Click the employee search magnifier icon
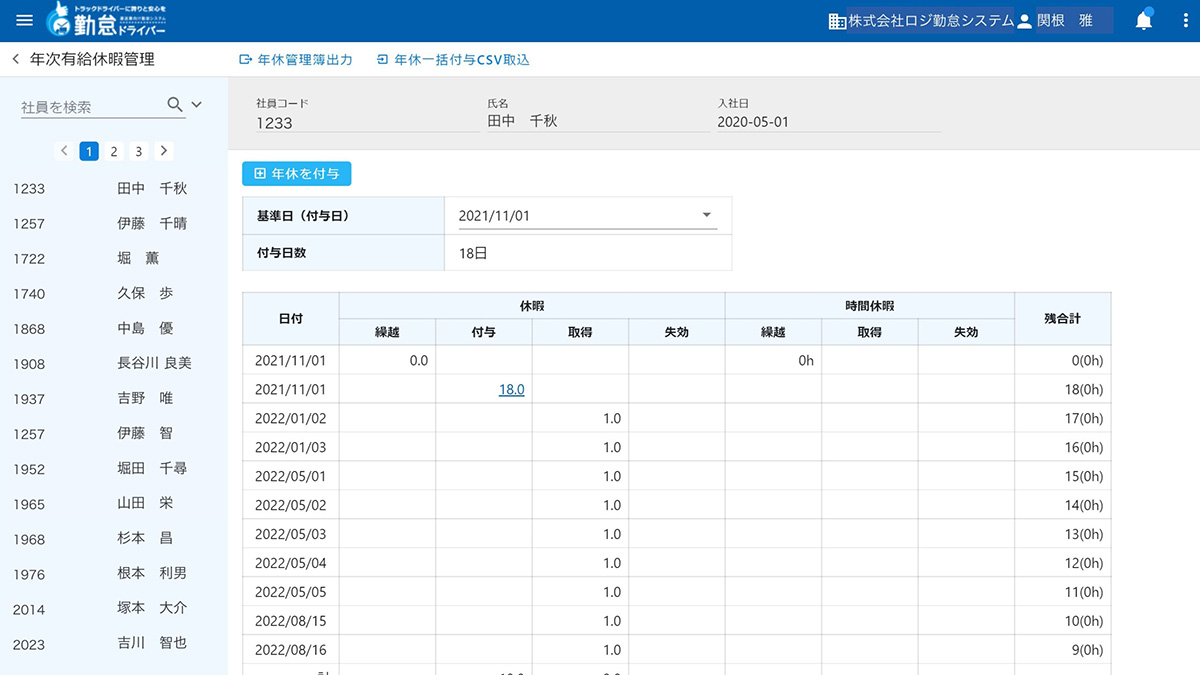The image size is (1200, 675). [174, 105]
